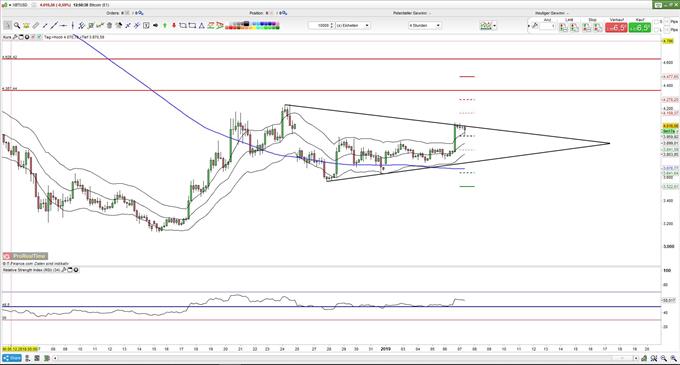Select the green up-arrow marker tool
680x365 pixels.
point(165,25)
